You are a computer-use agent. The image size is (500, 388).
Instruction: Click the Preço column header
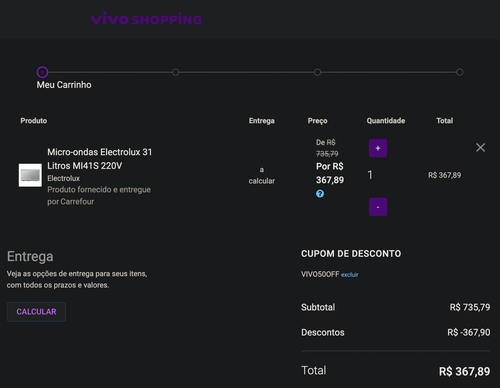(317, 121)
